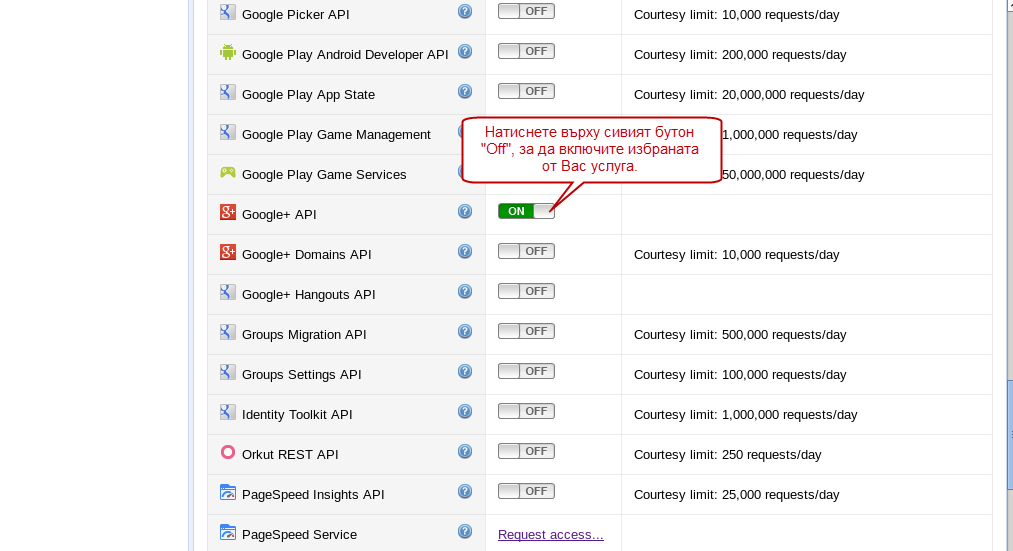Screen dimensions: 1013x551
Task: Turn off the Google+ API switch
Action: pos(526,211)
